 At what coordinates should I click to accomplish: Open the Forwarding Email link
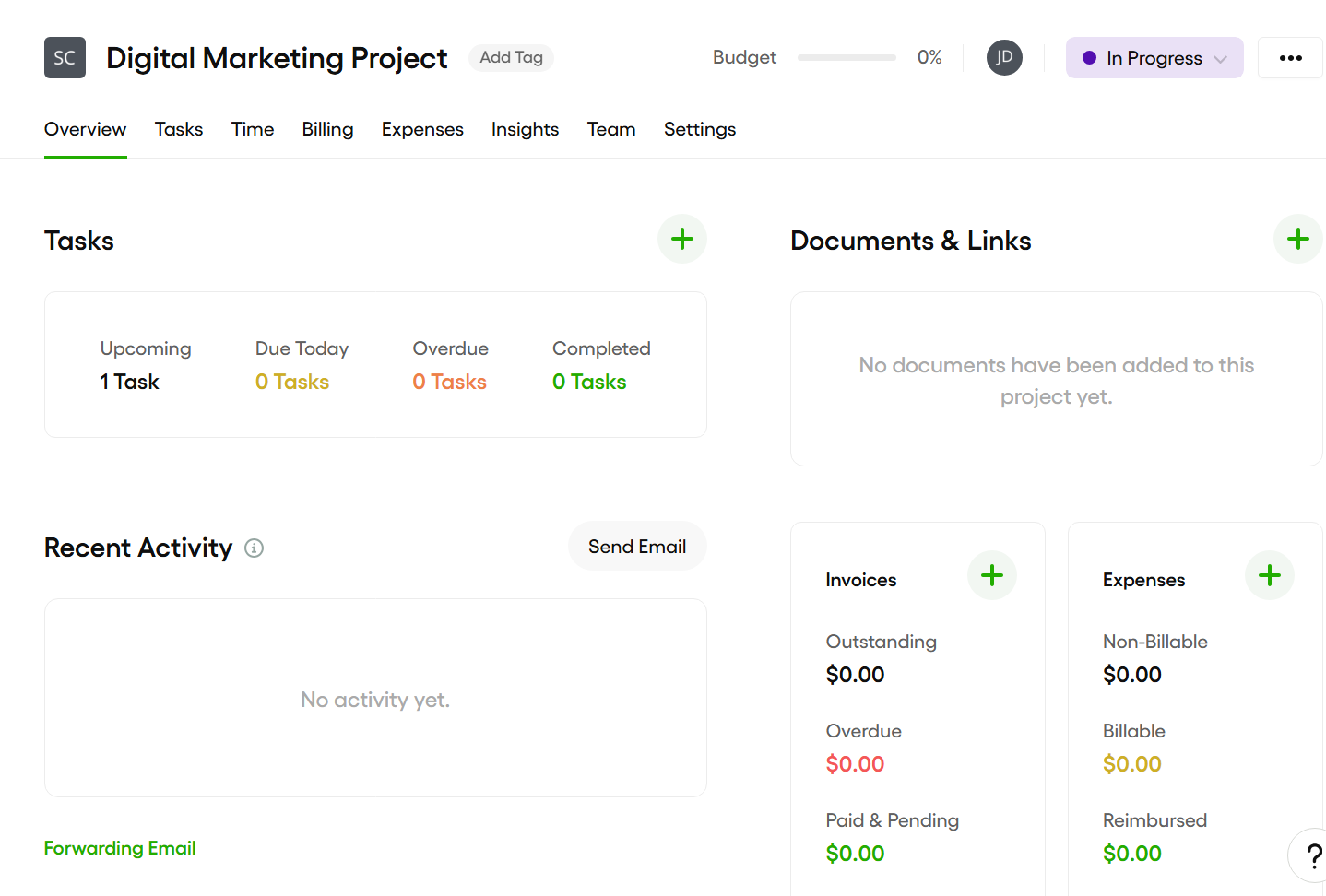[x=120, y=848]
